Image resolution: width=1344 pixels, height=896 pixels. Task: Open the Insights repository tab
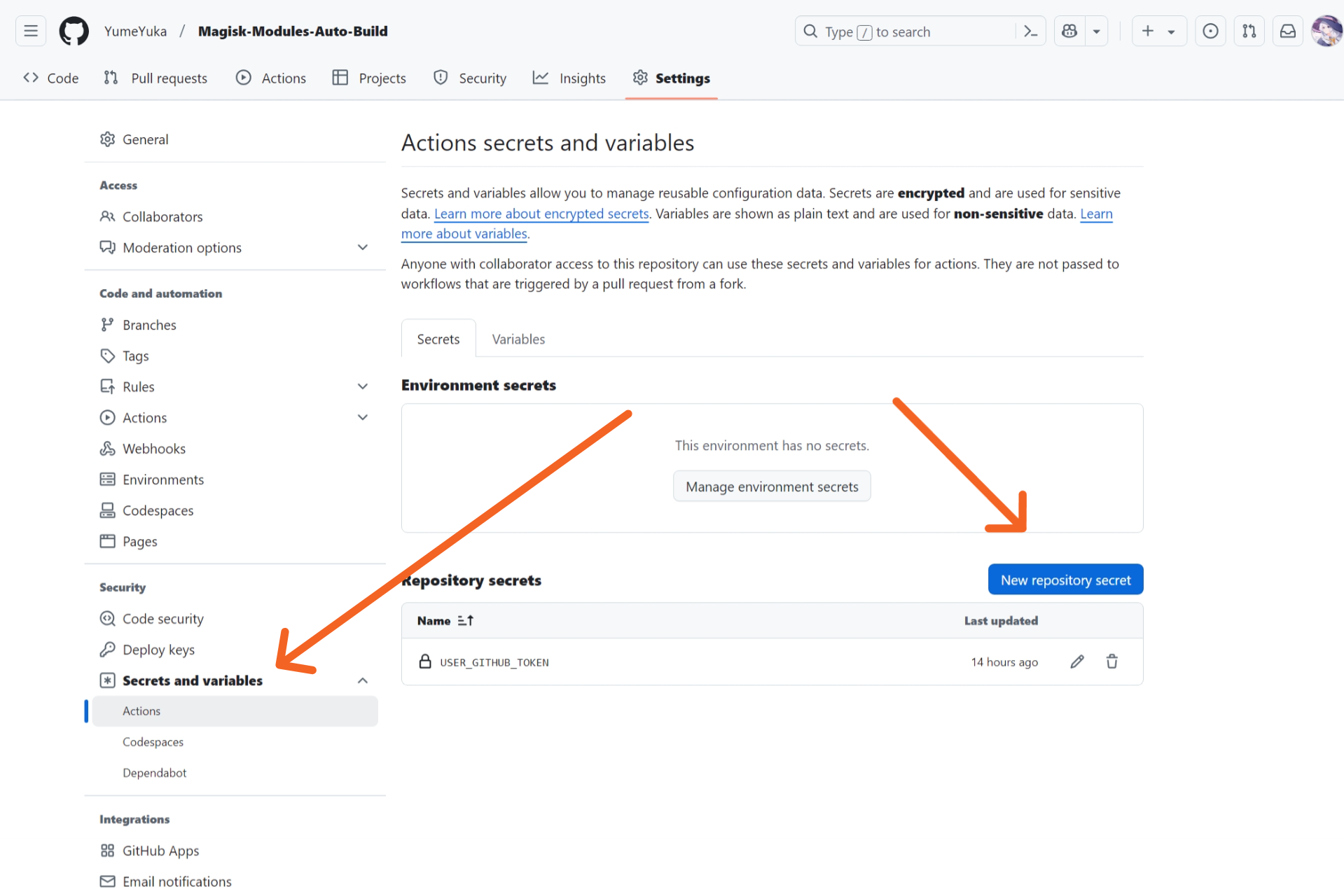tap(569, 78)
